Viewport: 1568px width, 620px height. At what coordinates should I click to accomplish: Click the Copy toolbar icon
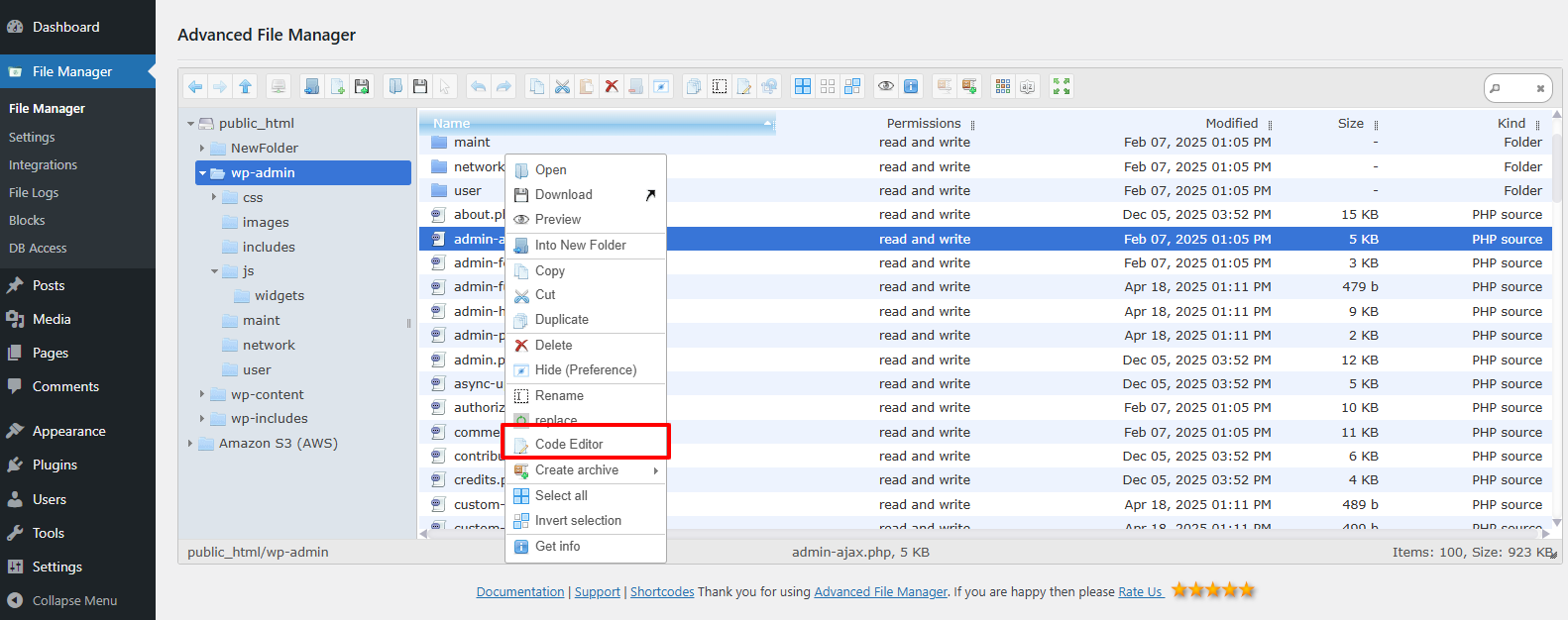537,87
